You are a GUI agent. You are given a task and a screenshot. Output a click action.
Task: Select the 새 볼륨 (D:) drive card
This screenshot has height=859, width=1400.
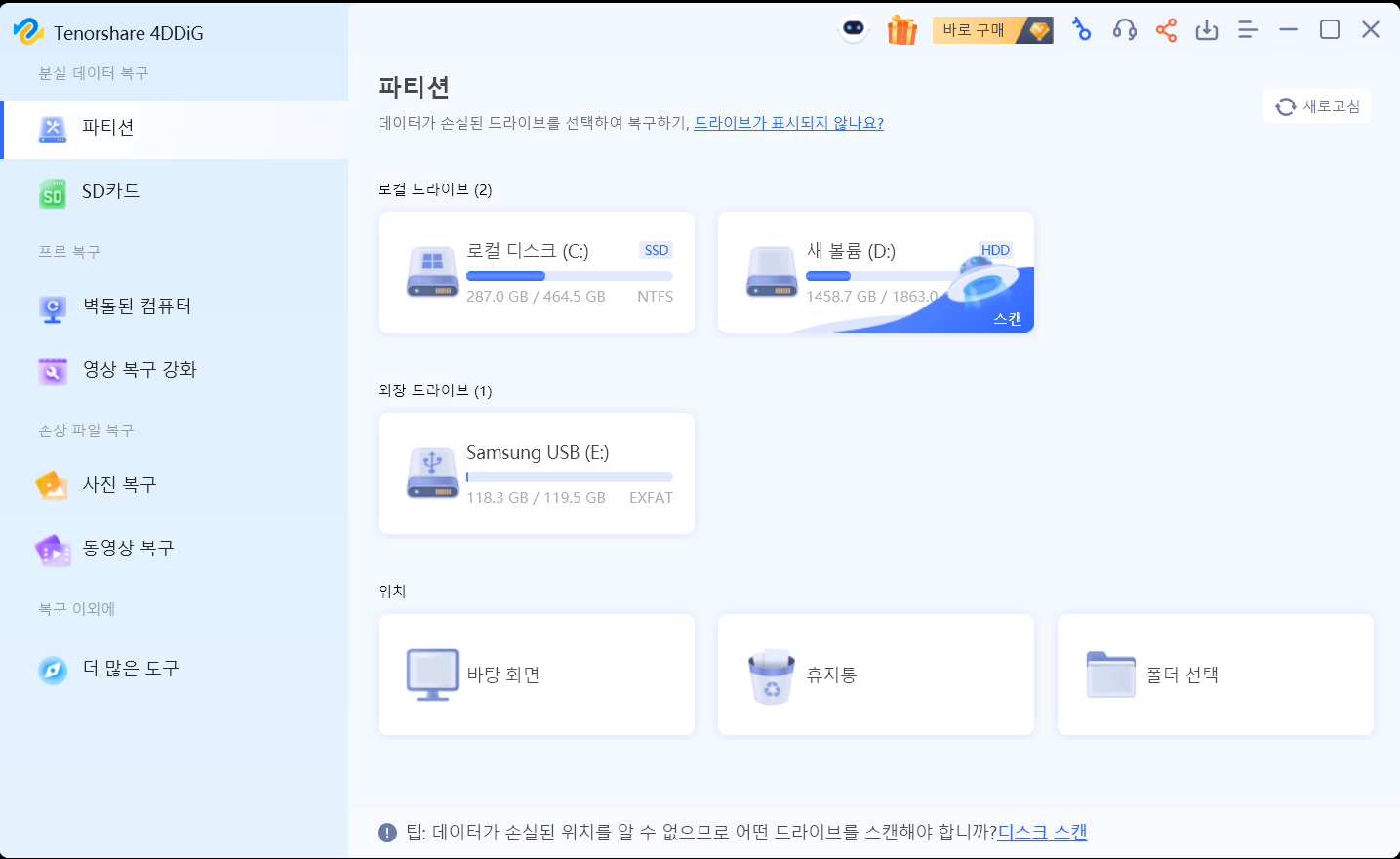coord(876,272)
